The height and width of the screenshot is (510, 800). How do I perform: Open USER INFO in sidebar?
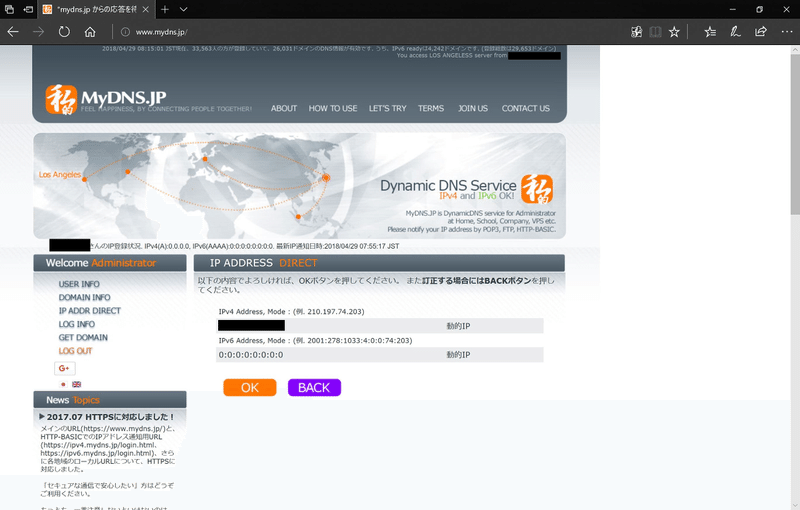(79, 284)
